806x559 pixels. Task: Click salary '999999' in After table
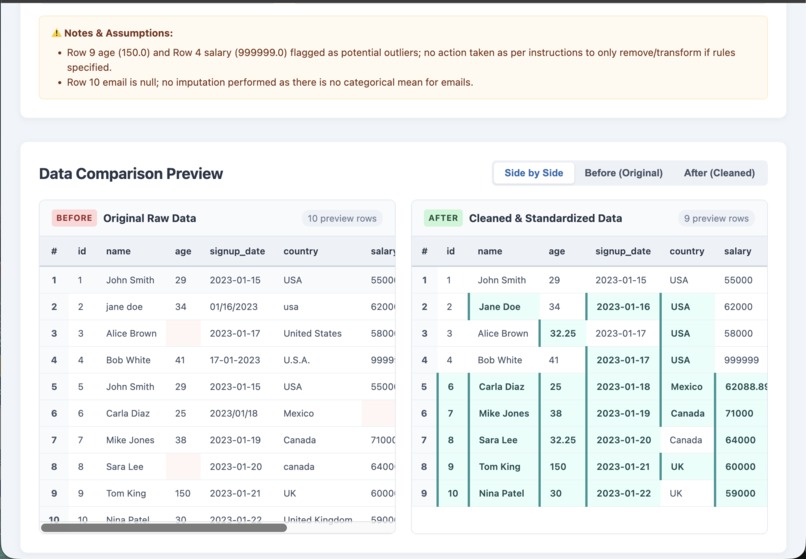[x=741, y=360]
